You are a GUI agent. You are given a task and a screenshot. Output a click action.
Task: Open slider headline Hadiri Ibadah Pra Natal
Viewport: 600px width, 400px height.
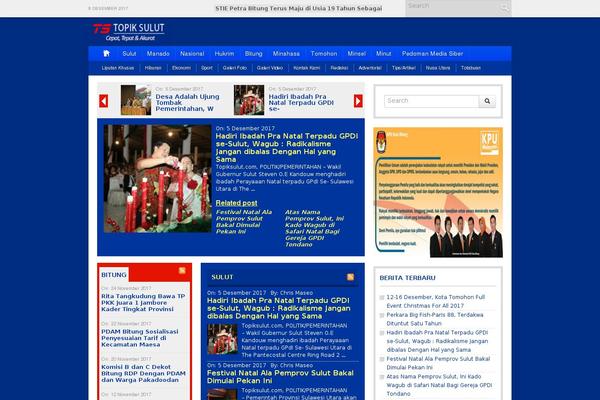pyautogui.click(x=301, y=103)
